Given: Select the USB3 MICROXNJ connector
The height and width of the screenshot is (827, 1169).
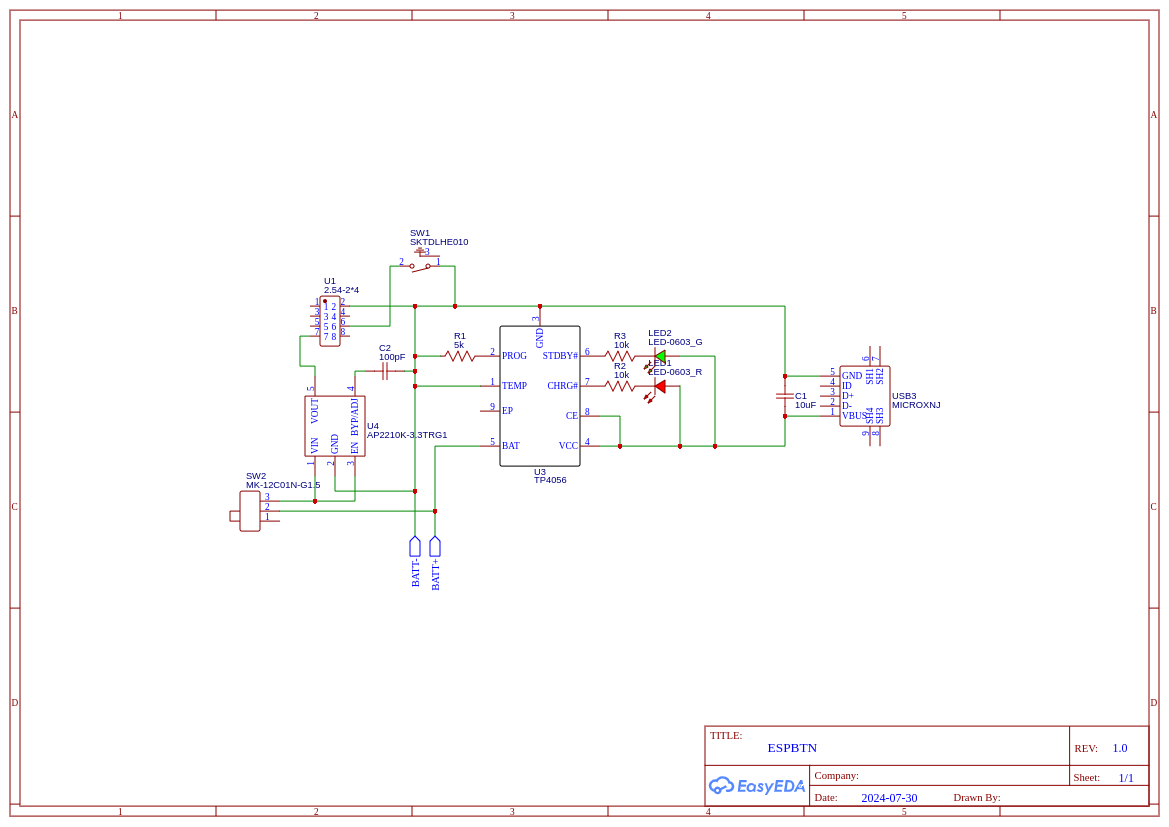Looking at the screenshot, I should coord(865,396).
